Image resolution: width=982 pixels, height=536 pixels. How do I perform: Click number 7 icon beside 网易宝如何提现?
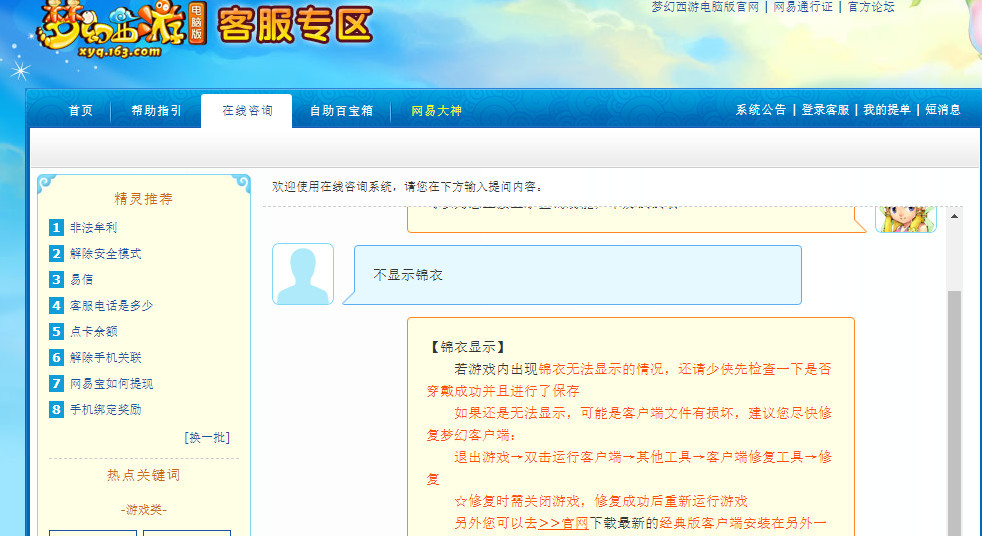(x=56, y=383)
